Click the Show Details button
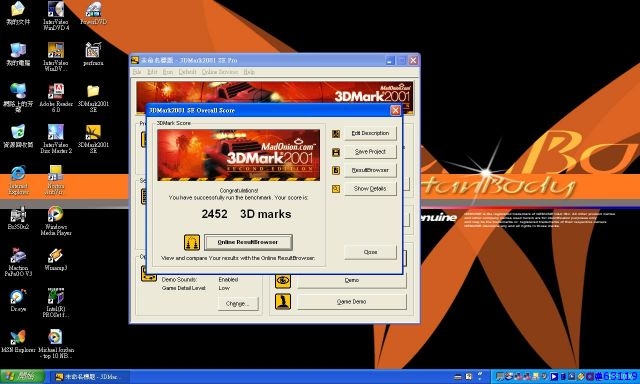The height and width of the screenshot is (384, 640). (370, 189)
